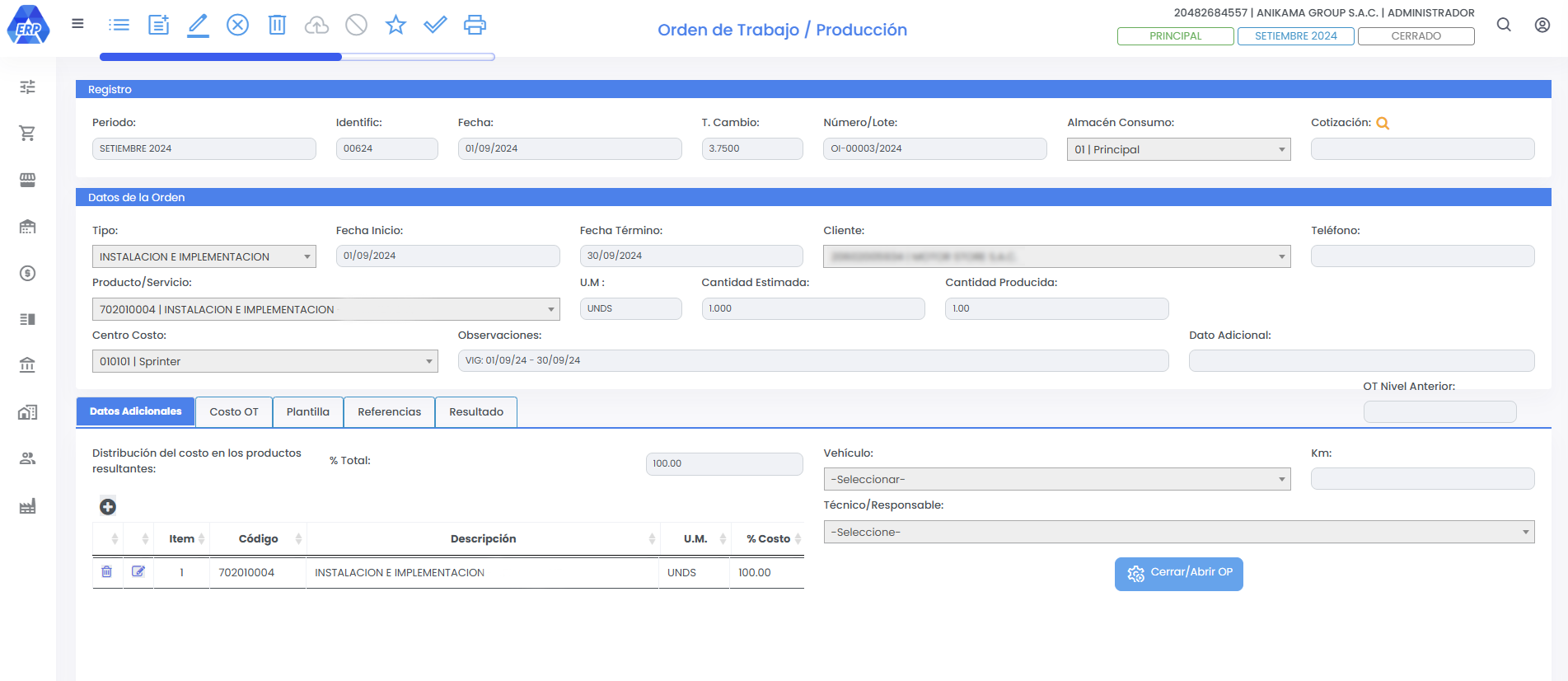
Task: Open the sidebar shopping cart module
Action: tap(27, 133)
